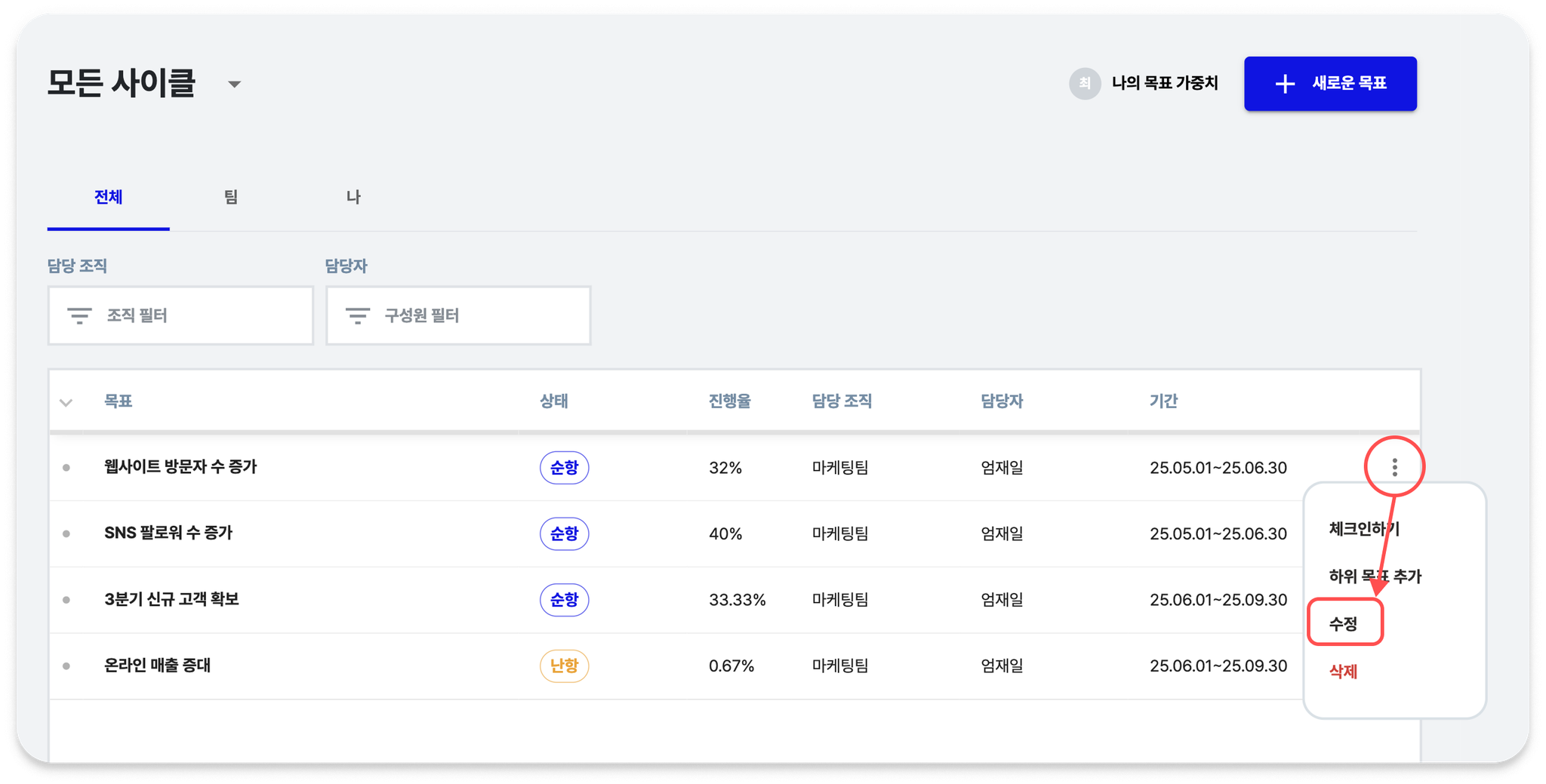Click the bullet dot before SNS 팔로워 수 증가
The height and width of the screenshot is (784, 1546).
pos(66,533)
